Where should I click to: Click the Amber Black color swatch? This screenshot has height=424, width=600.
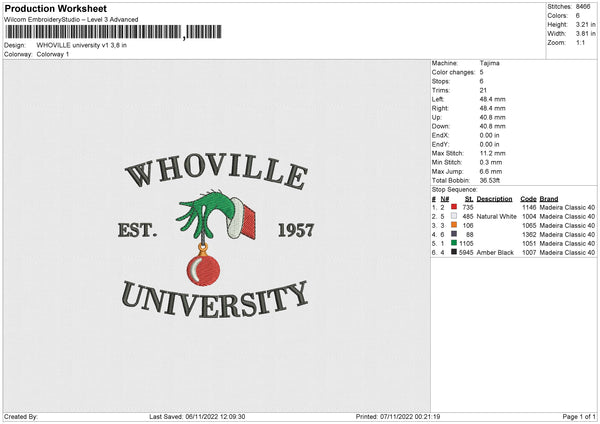click(x=454, y=252)
